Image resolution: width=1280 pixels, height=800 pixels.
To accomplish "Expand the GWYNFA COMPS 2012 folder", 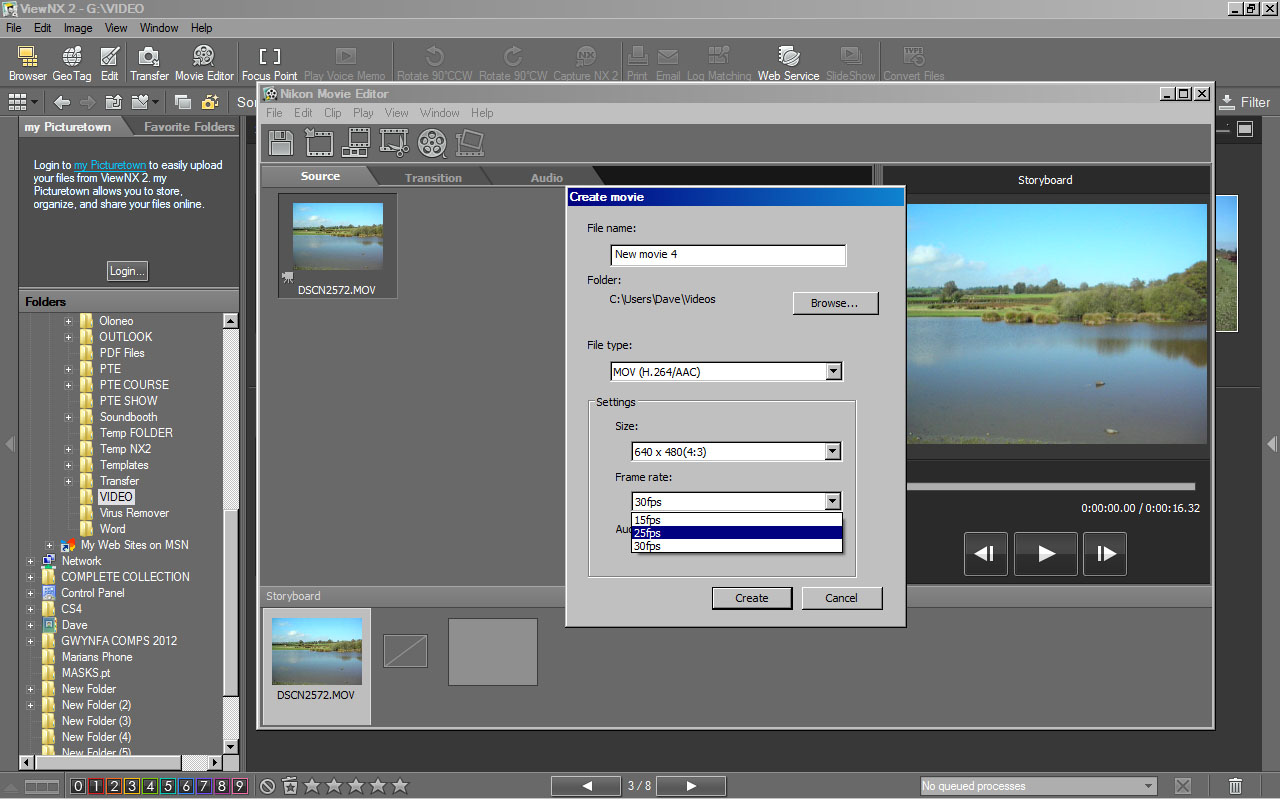I will tap(31, 641).
